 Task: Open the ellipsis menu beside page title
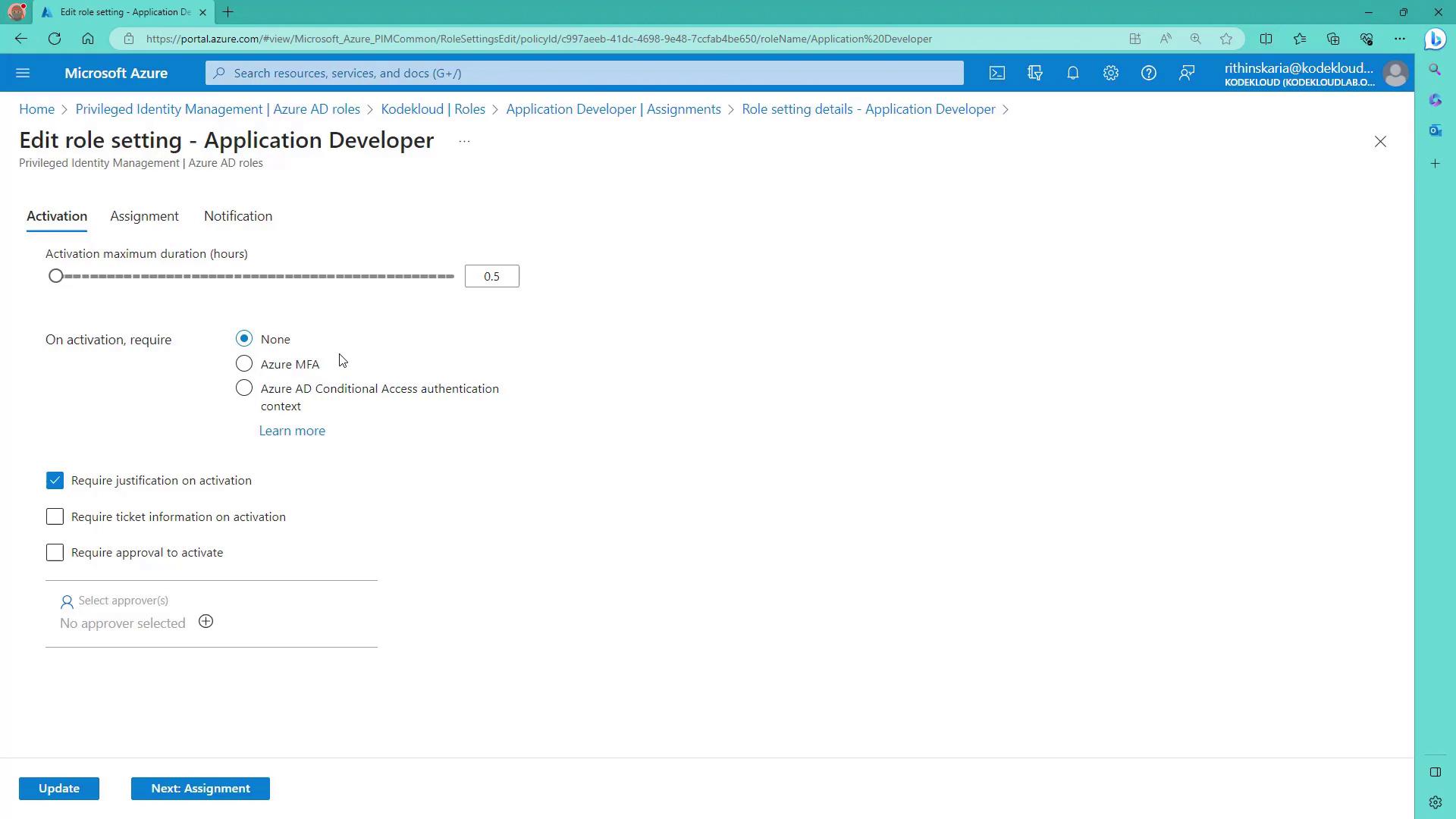tap(464, 141)
